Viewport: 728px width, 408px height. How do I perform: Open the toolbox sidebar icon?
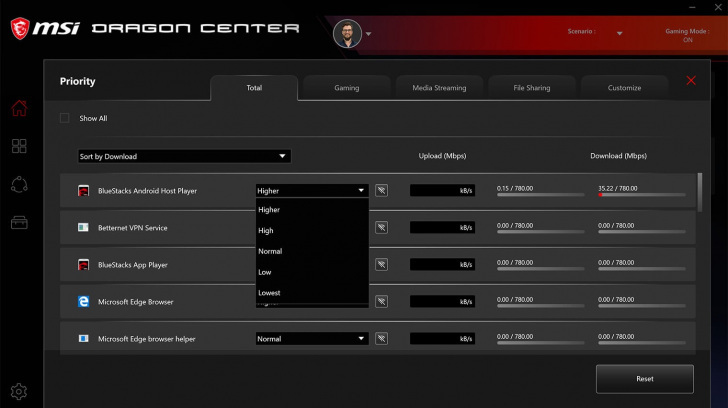(x=19, y=222)
